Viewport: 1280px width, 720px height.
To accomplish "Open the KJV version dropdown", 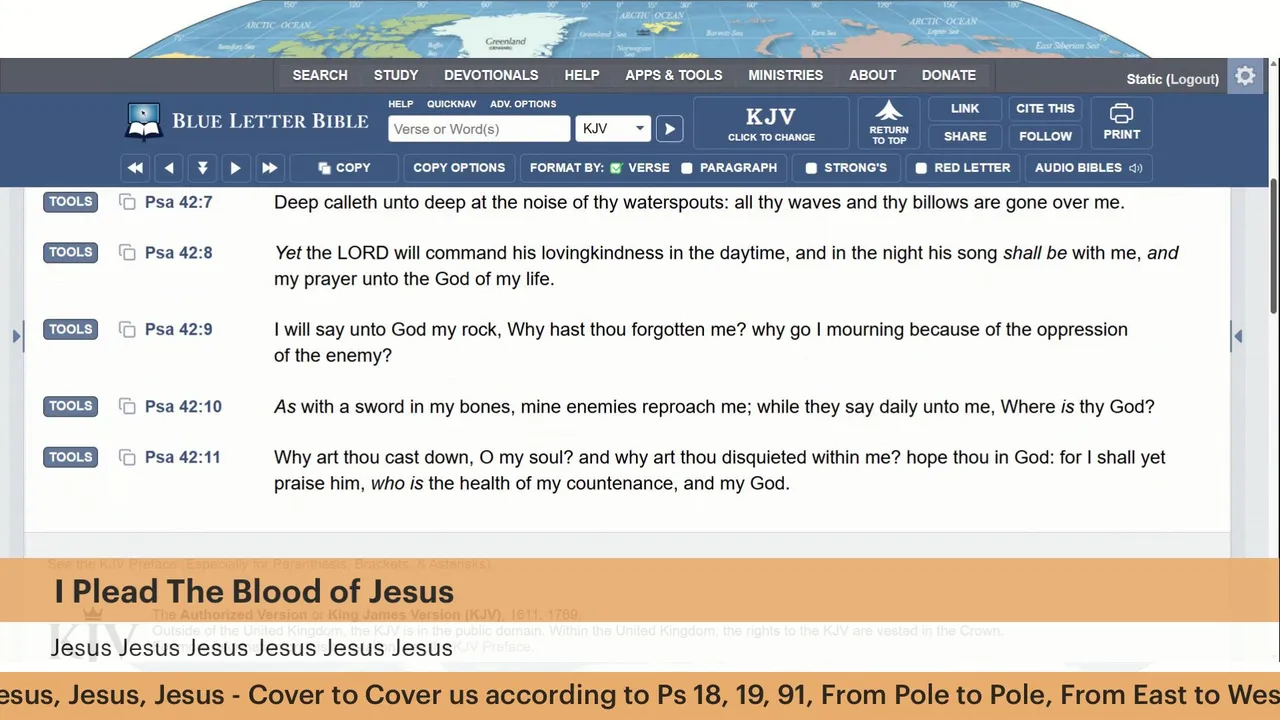I will (613, 129).
